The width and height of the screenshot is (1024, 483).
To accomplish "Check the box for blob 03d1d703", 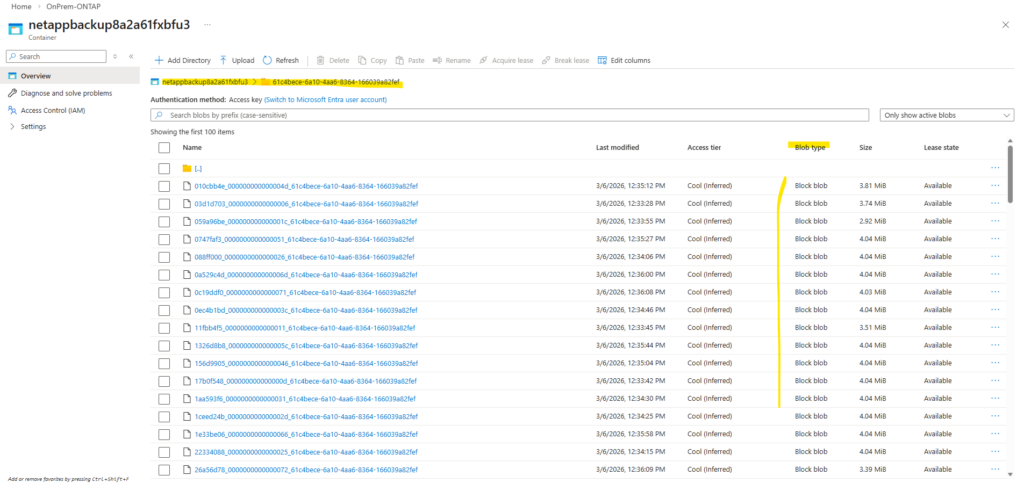I will point(164,204).
